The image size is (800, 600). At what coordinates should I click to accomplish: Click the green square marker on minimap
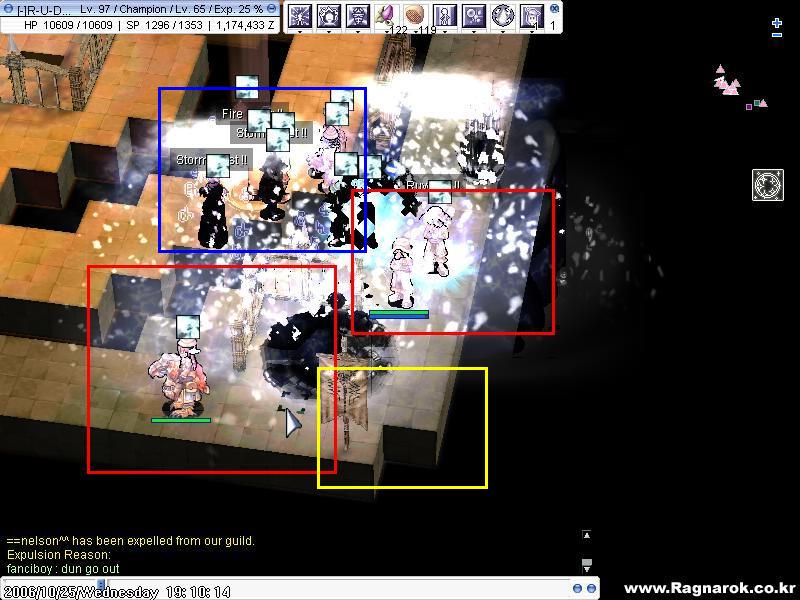pyautogui.click(x=757, y=103)
